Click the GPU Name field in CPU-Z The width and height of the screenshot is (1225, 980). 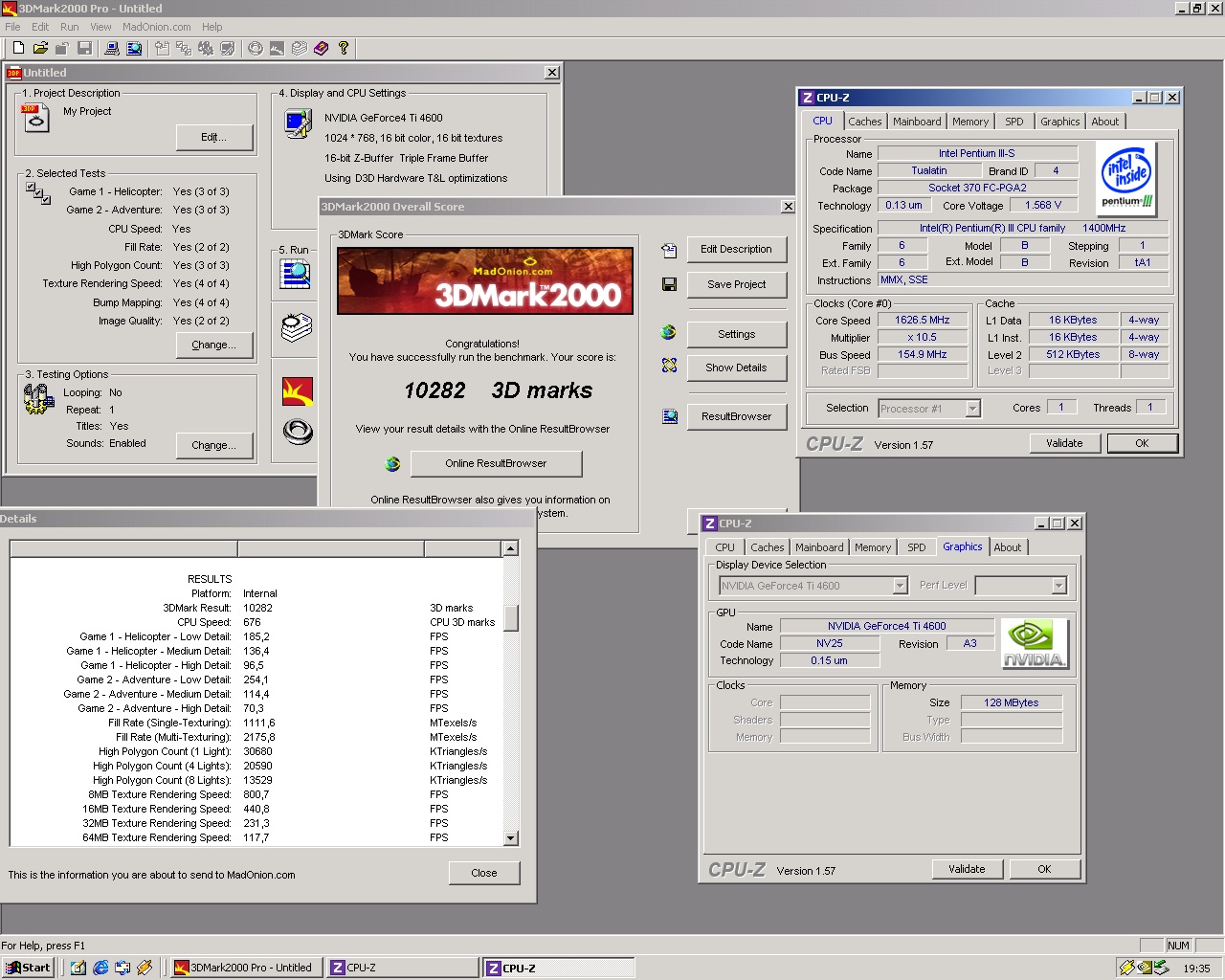[887, 626]
